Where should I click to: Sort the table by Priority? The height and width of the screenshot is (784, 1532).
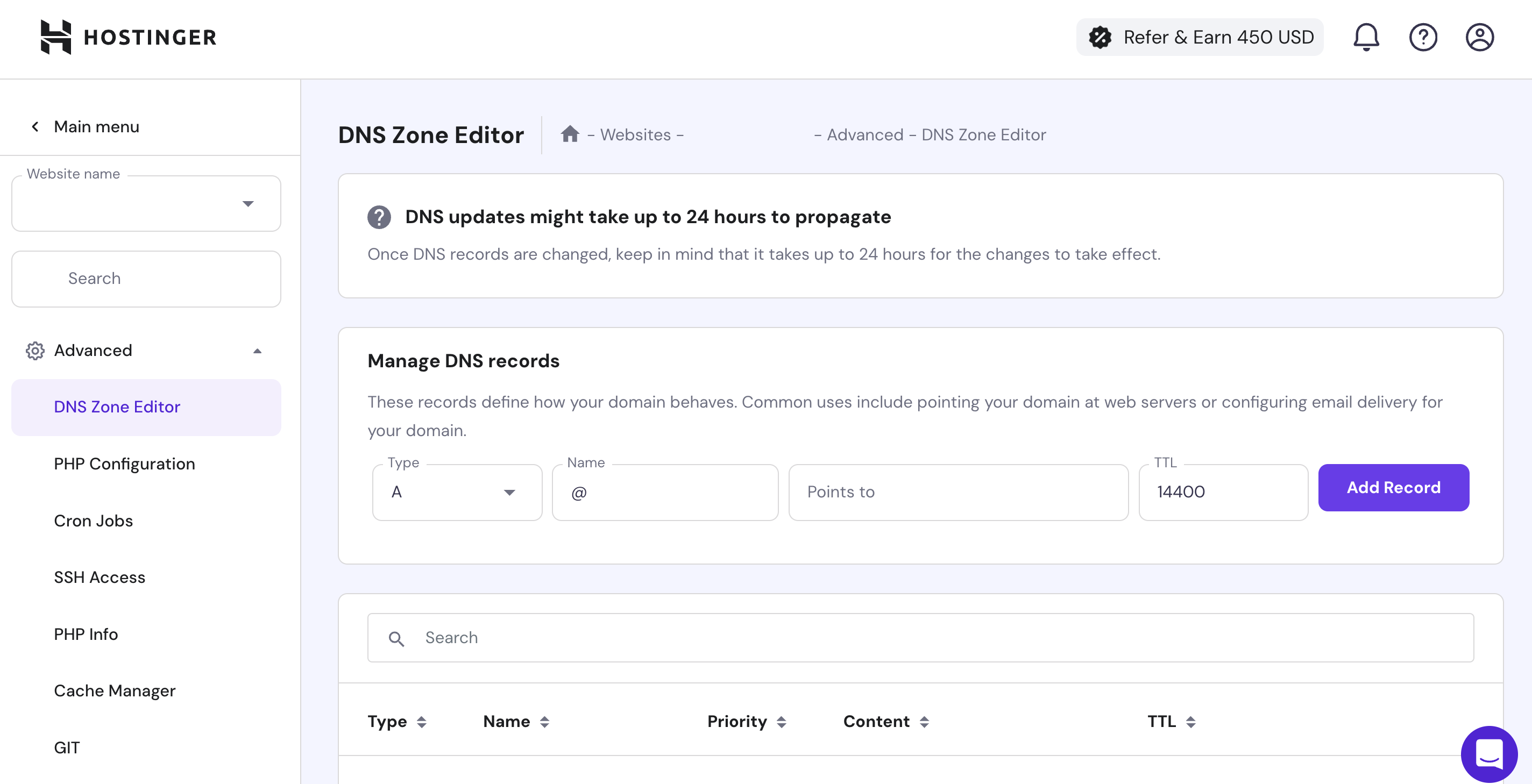click(x=782, y=722)
